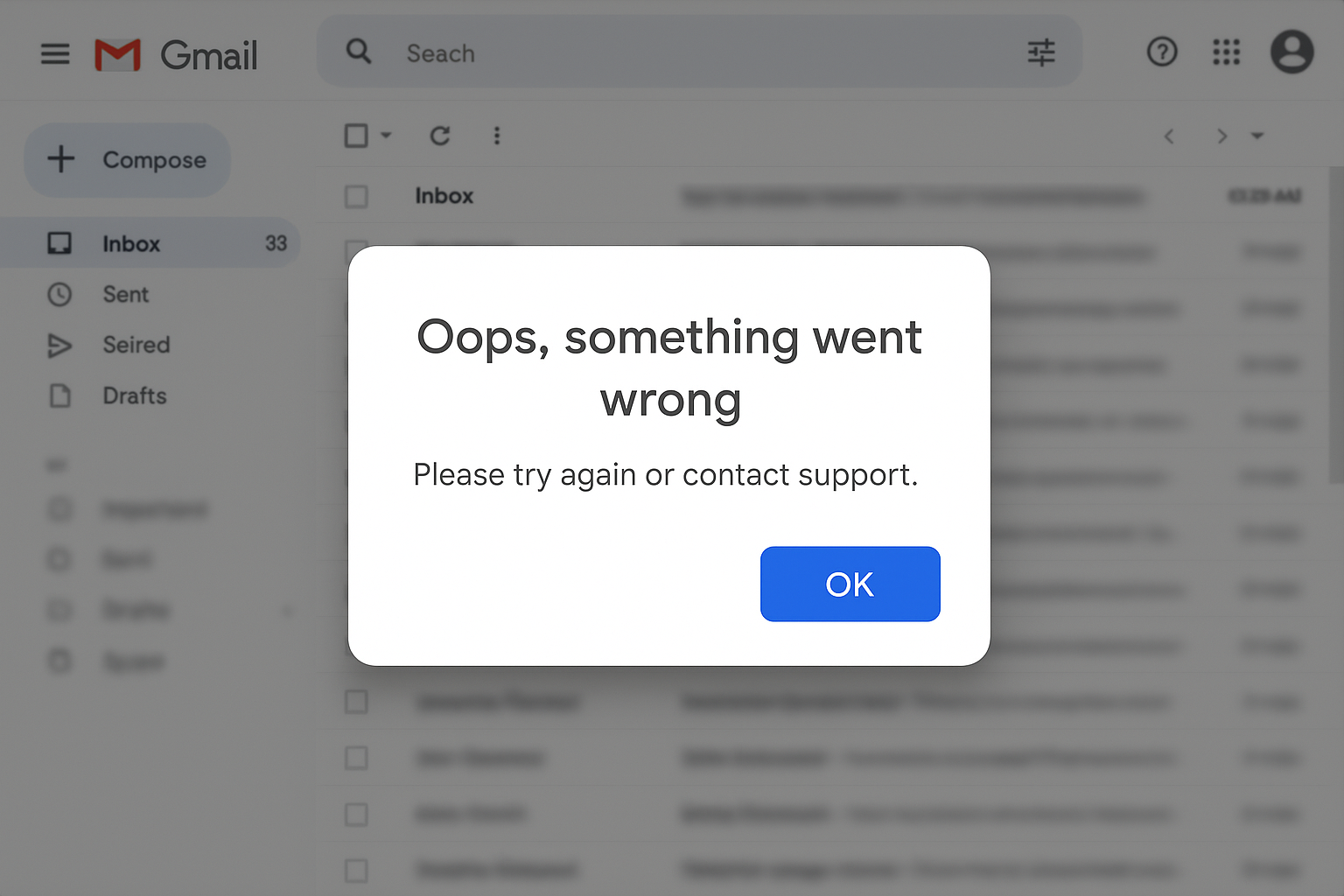1344x896 pixels.
Task: Refresh the inbox with the reload icon
Action: pos(440,136)
